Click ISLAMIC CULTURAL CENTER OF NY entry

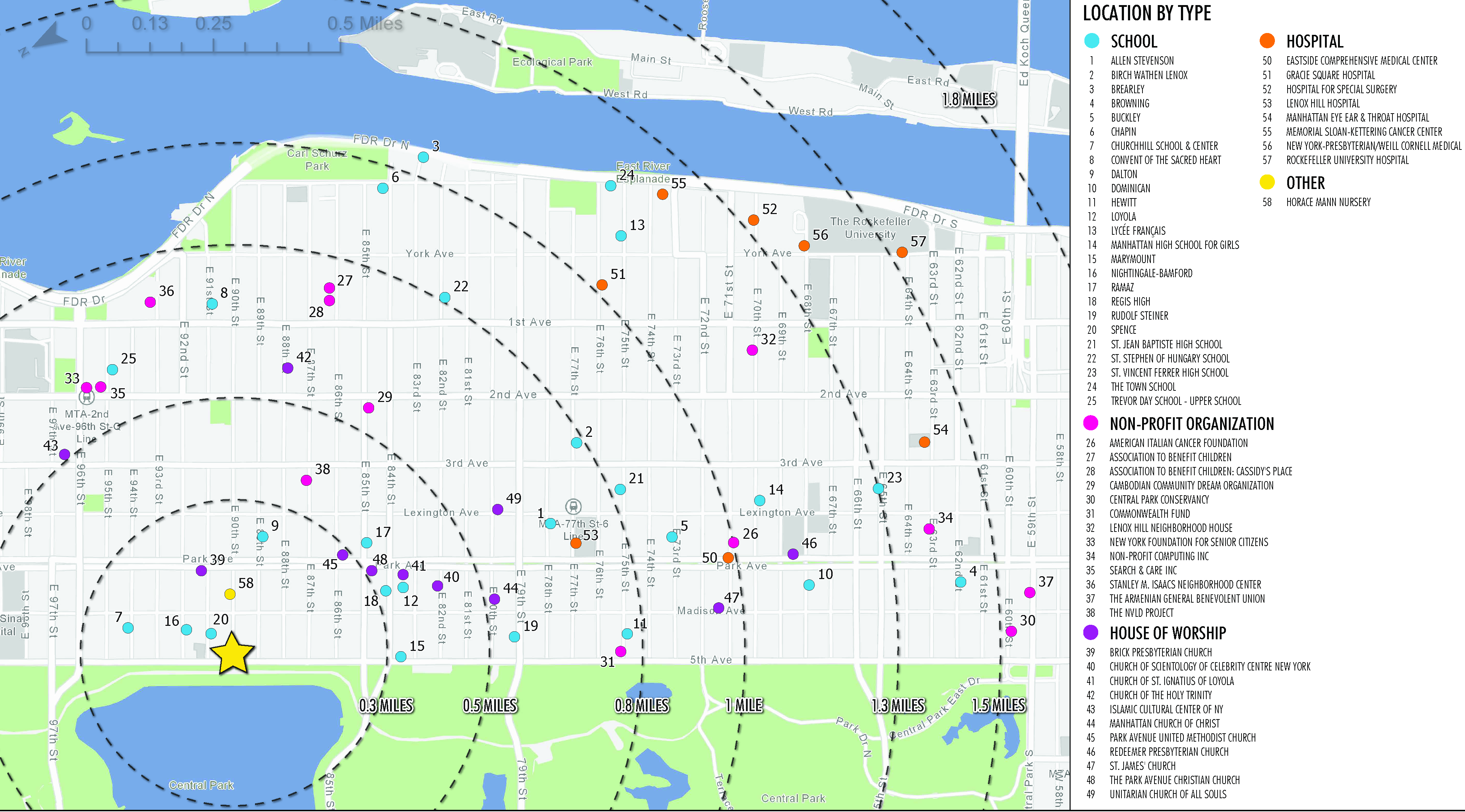pos(1166,709)
